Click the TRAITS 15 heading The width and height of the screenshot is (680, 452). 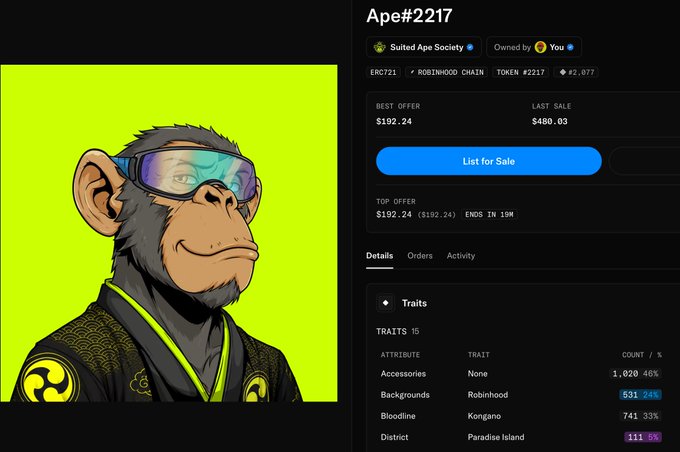coord(398,331)
